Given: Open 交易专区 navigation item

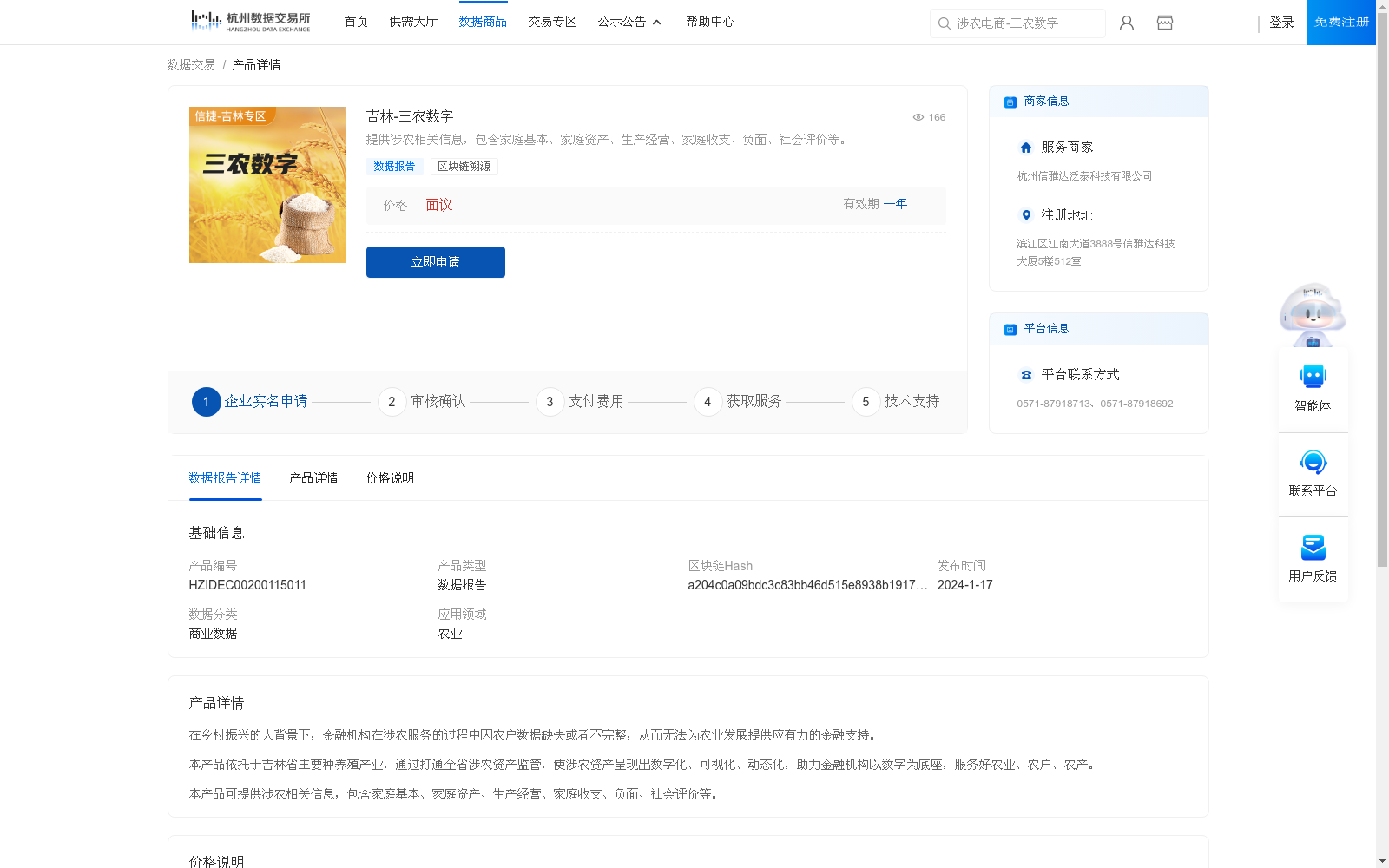Looking at the screenshot, I should pos(552,22).
